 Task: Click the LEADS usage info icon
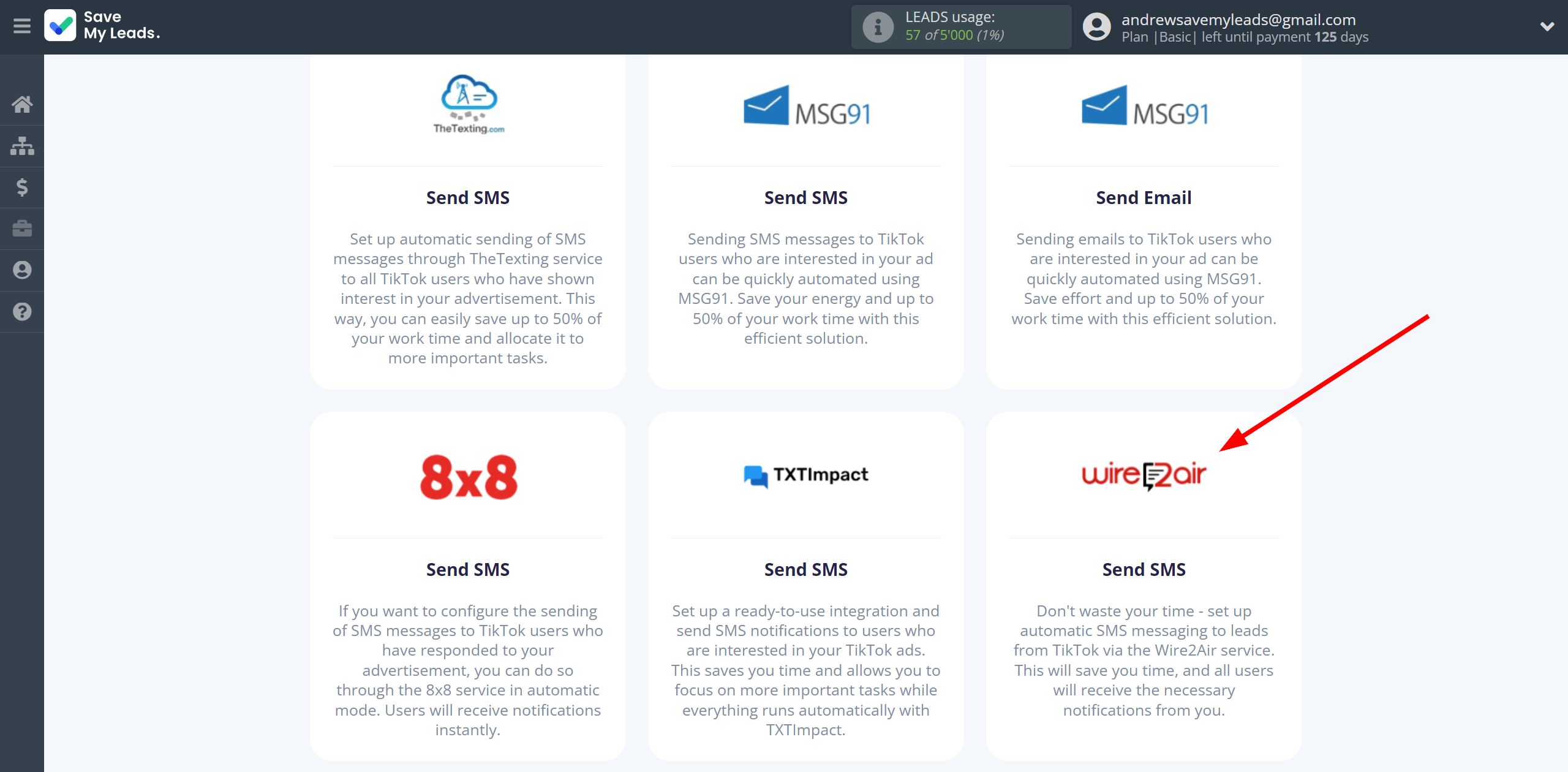(x=878, y=27)
